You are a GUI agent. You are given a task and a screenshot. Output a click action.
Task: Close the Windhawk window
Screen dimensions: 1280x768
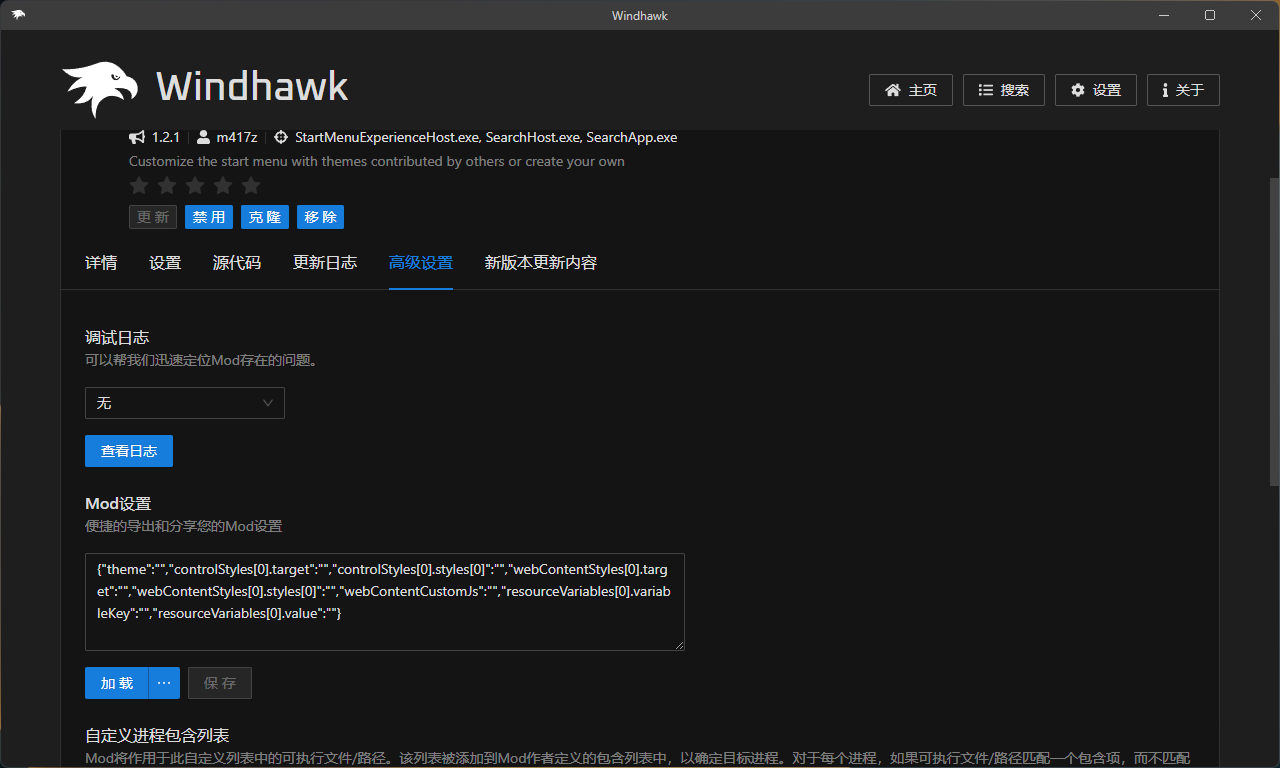[1256, 15]
